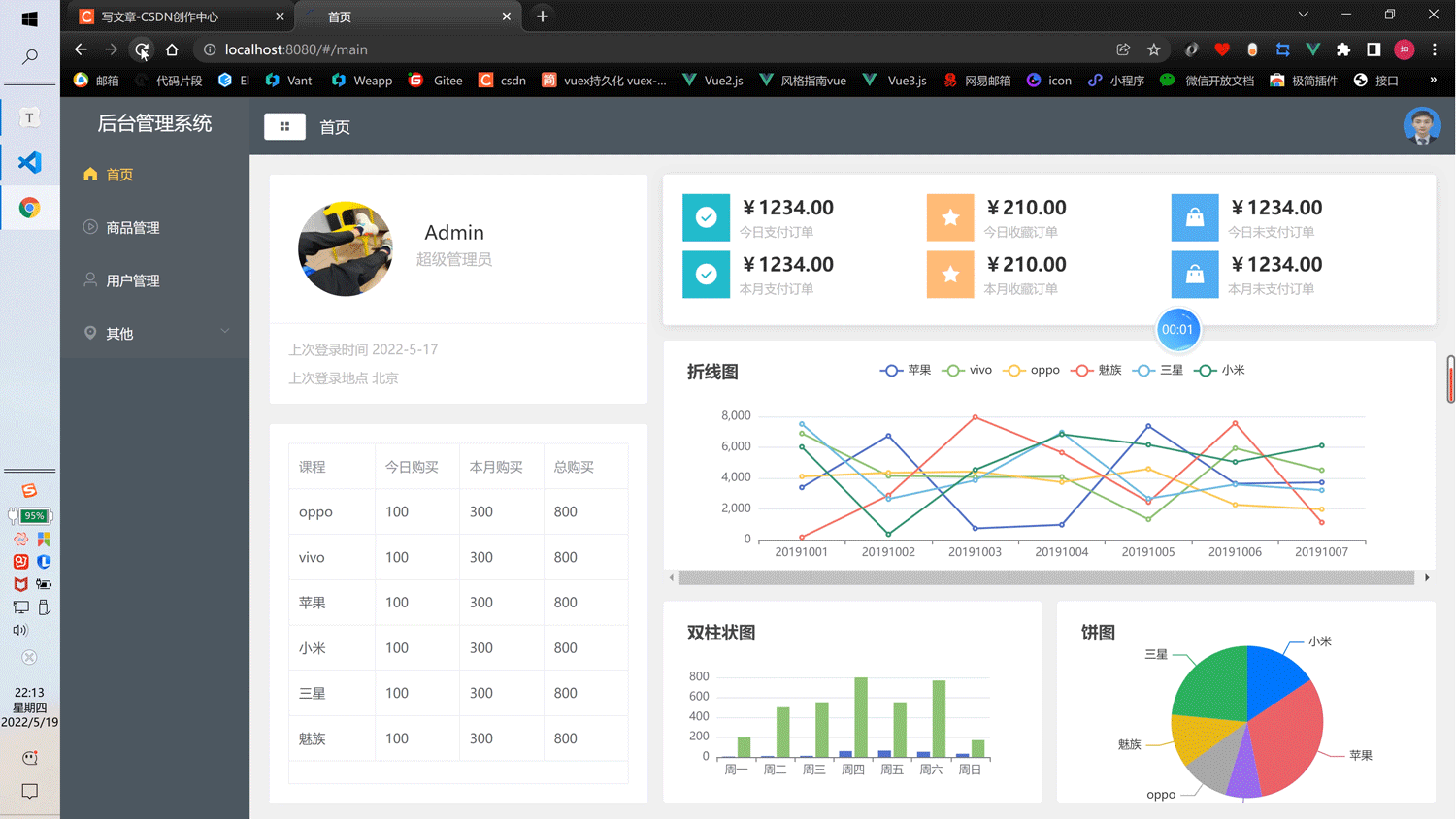The image size is (1456, 819).
Task: Click the 本月未支付订单 shopping bag icon
Action: [1195, 275]
